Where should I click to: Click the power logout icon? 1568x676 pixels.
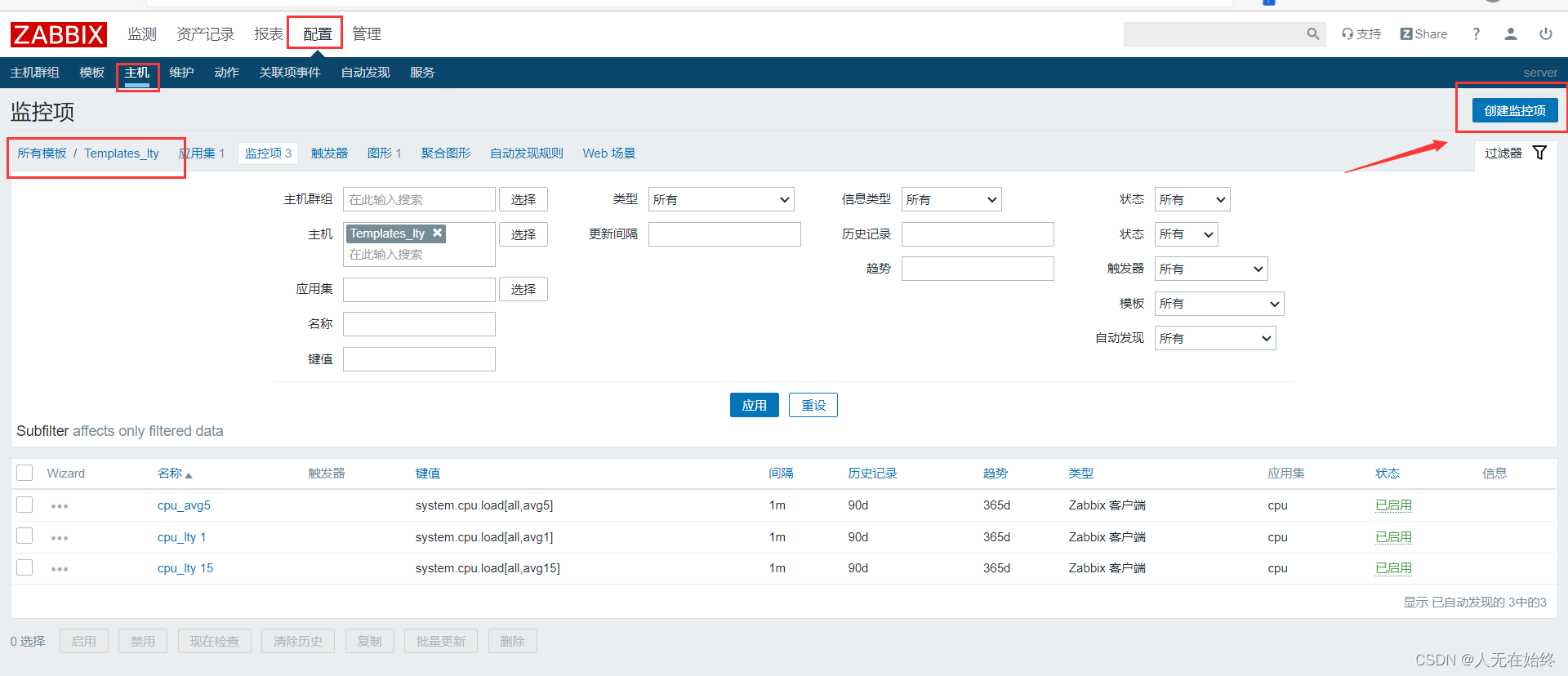(x=1546, y=33)
